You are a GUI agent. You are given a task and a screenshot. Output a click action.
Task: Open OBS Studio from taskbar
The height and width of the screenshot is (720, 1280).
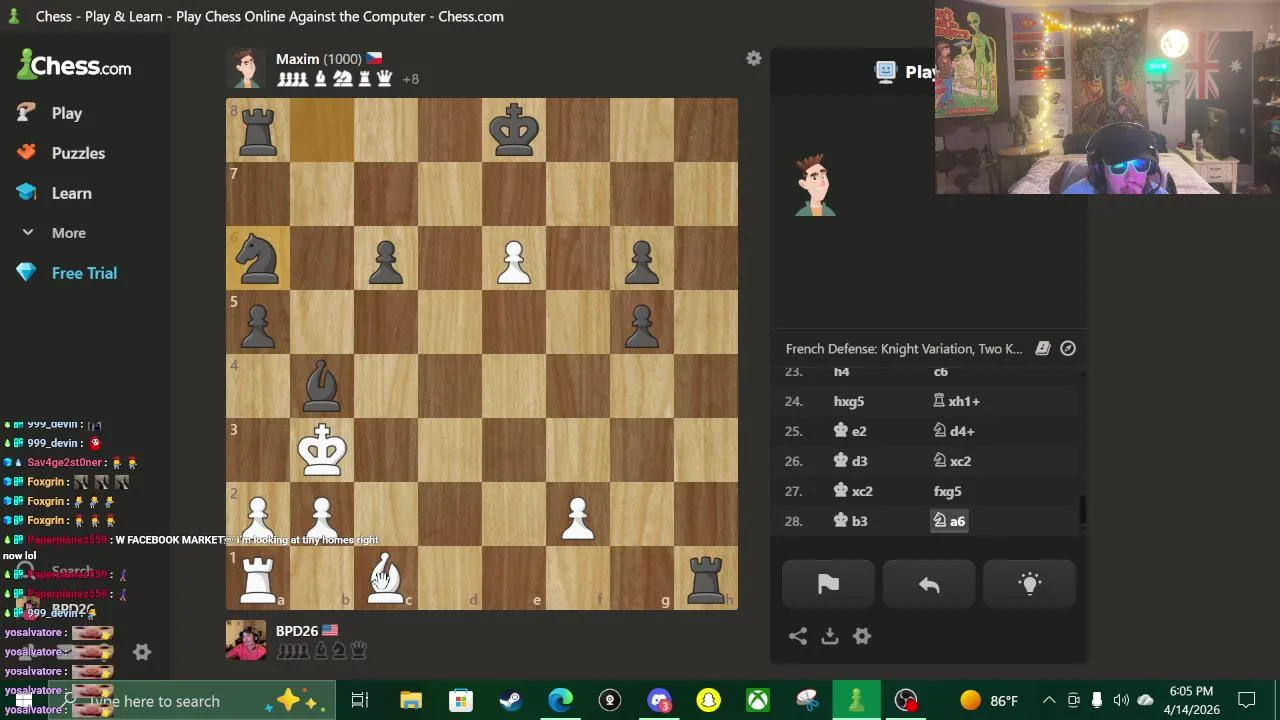(906, 700)
